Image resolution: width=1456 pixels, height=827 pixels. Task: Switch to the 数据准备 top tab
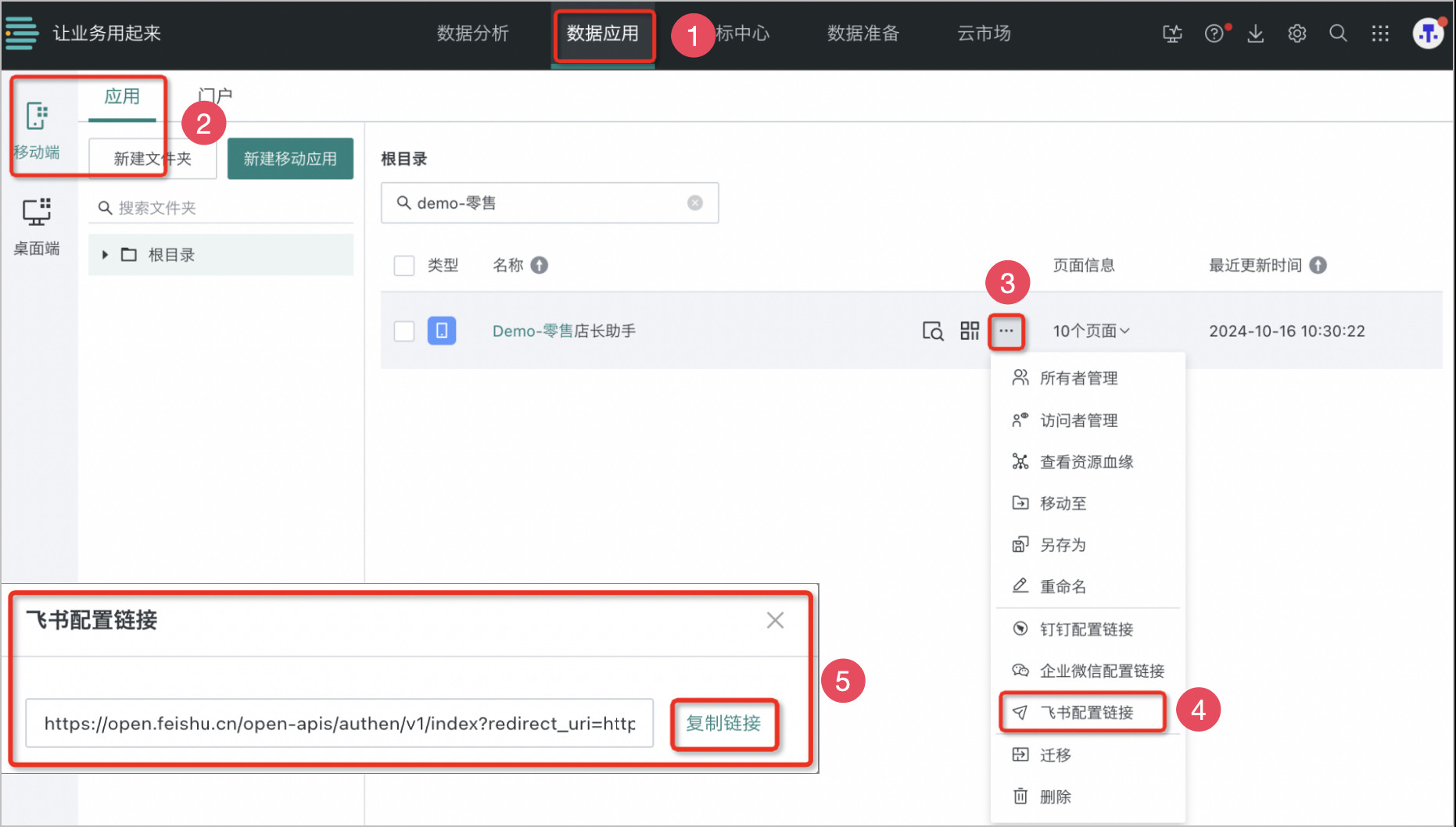click(862, 34)
